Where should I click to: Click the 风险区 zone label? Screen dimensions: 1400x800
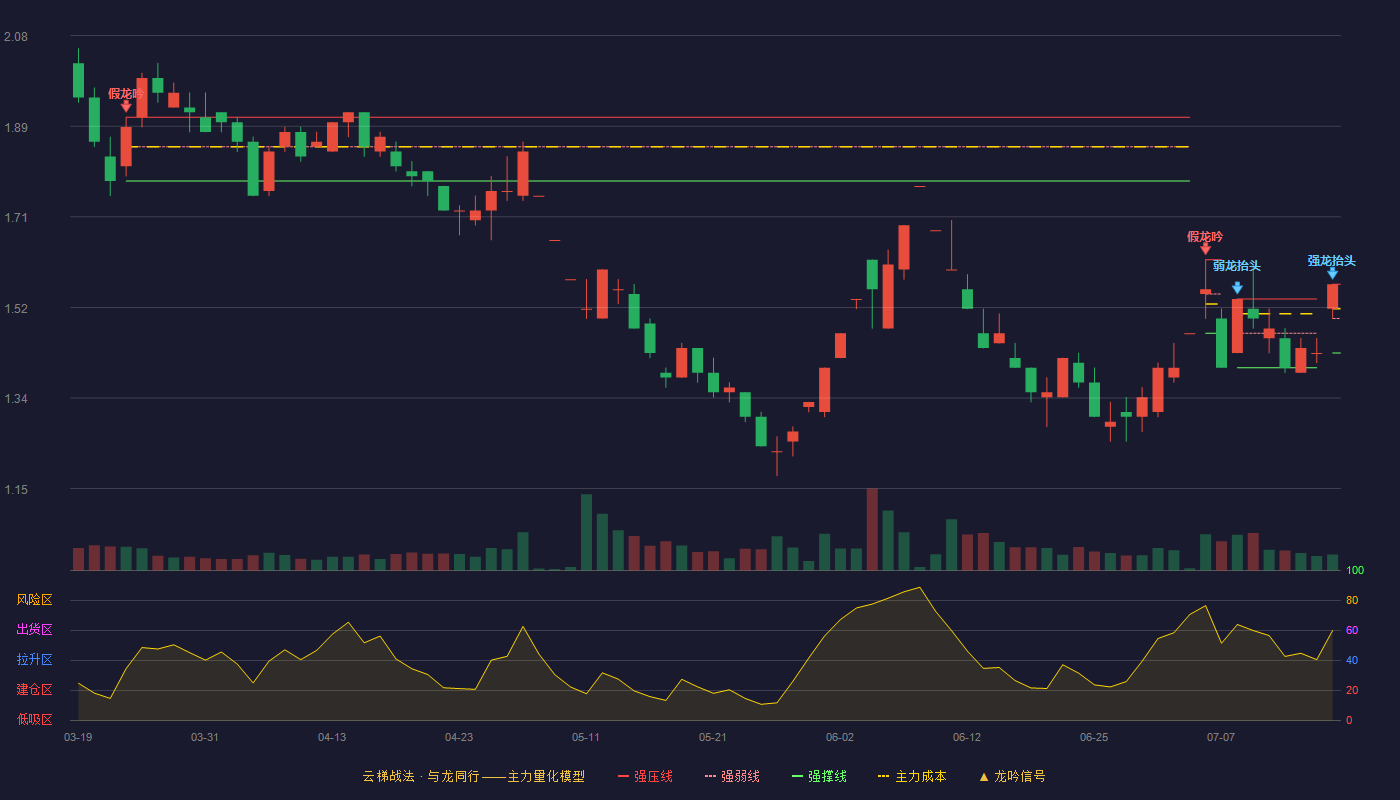click(x=34, y=600)
